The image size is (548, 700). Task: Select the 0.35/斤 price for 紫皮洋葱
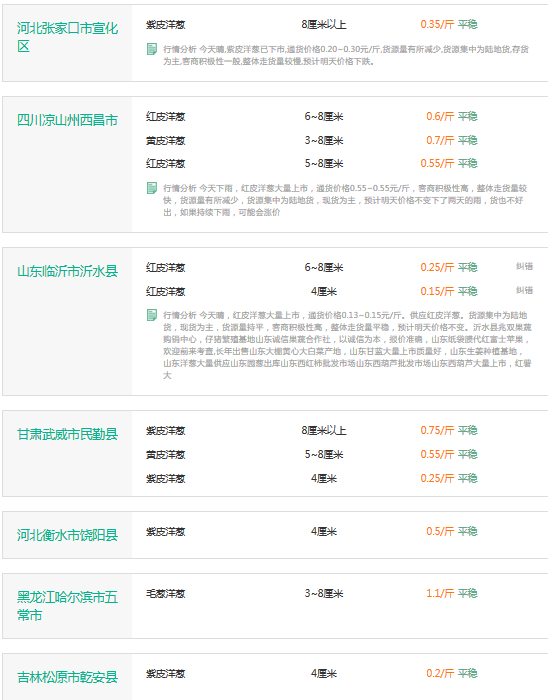coord(437,25)
